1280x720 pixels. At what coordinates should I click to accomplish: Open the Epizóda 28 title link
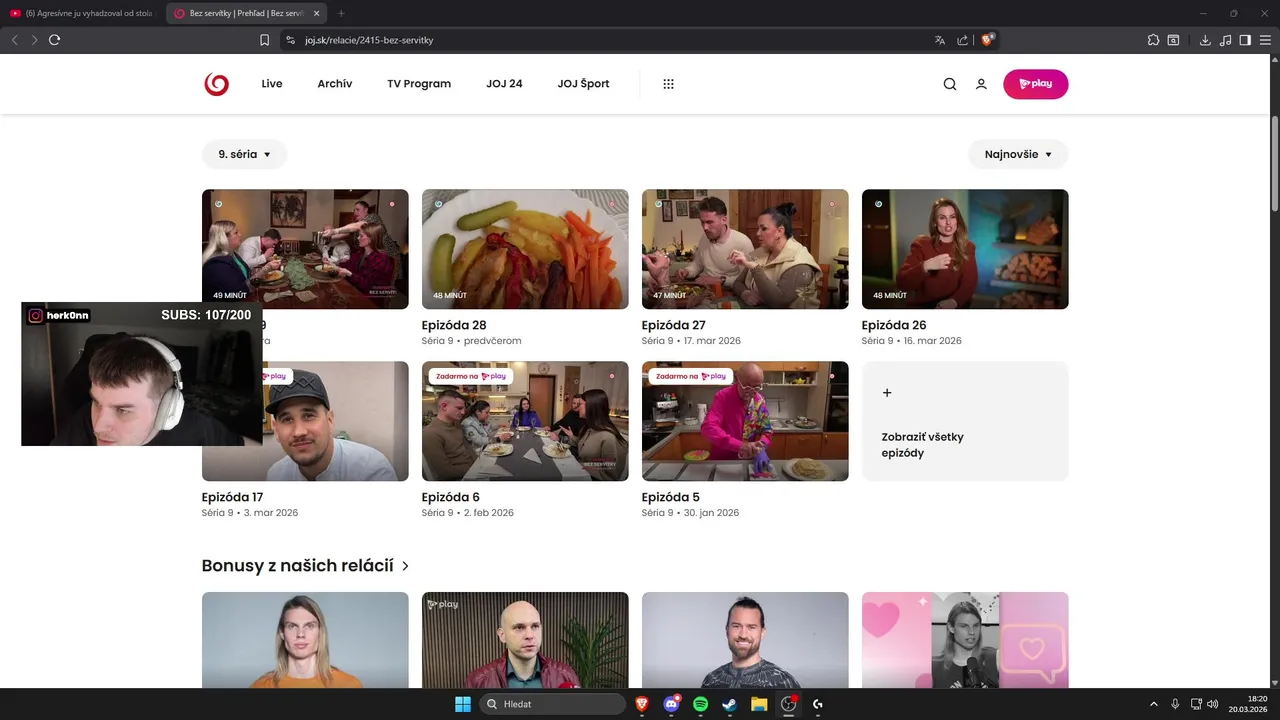coord(454,325)
